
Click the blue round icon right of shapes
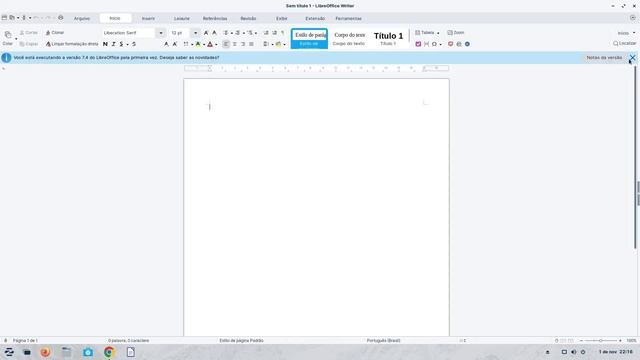(x=467, y=44)
